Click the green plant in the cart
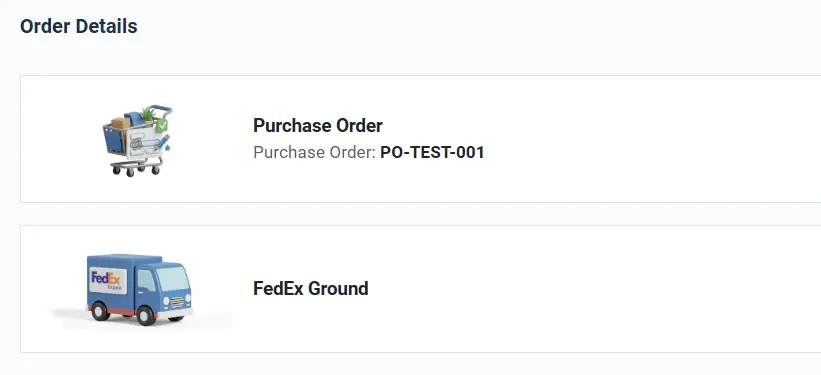 (x=149, y=113)
